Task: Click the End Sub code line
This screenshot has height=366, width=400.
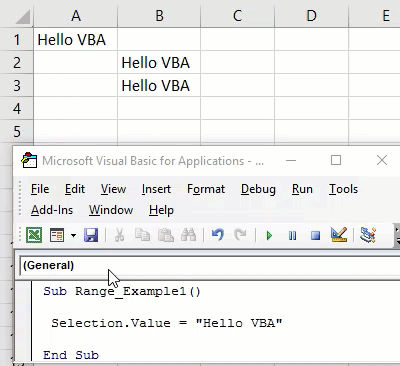Action: [x=71, y=355]
